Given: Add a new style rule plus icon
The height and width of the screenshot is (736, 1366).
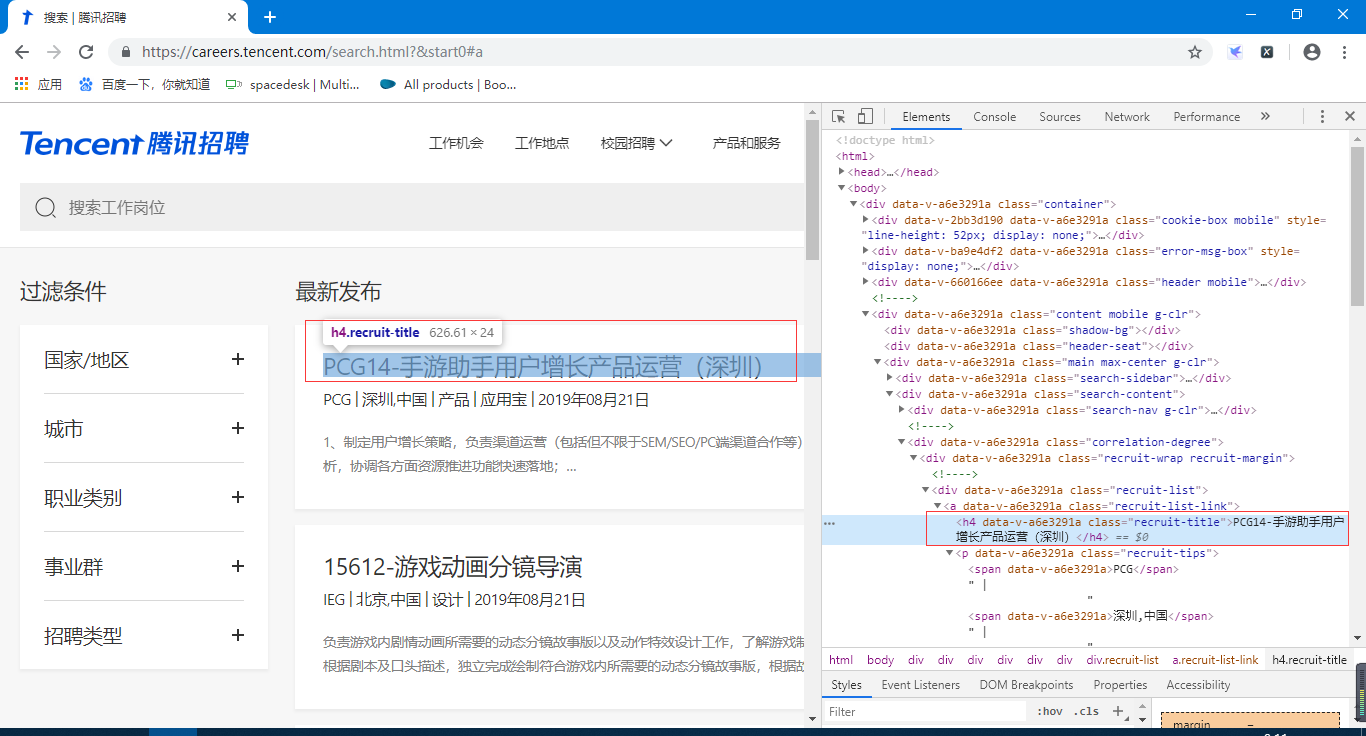Looking at the screenshot, I should pyautogui.click(x=1118, y=712).
